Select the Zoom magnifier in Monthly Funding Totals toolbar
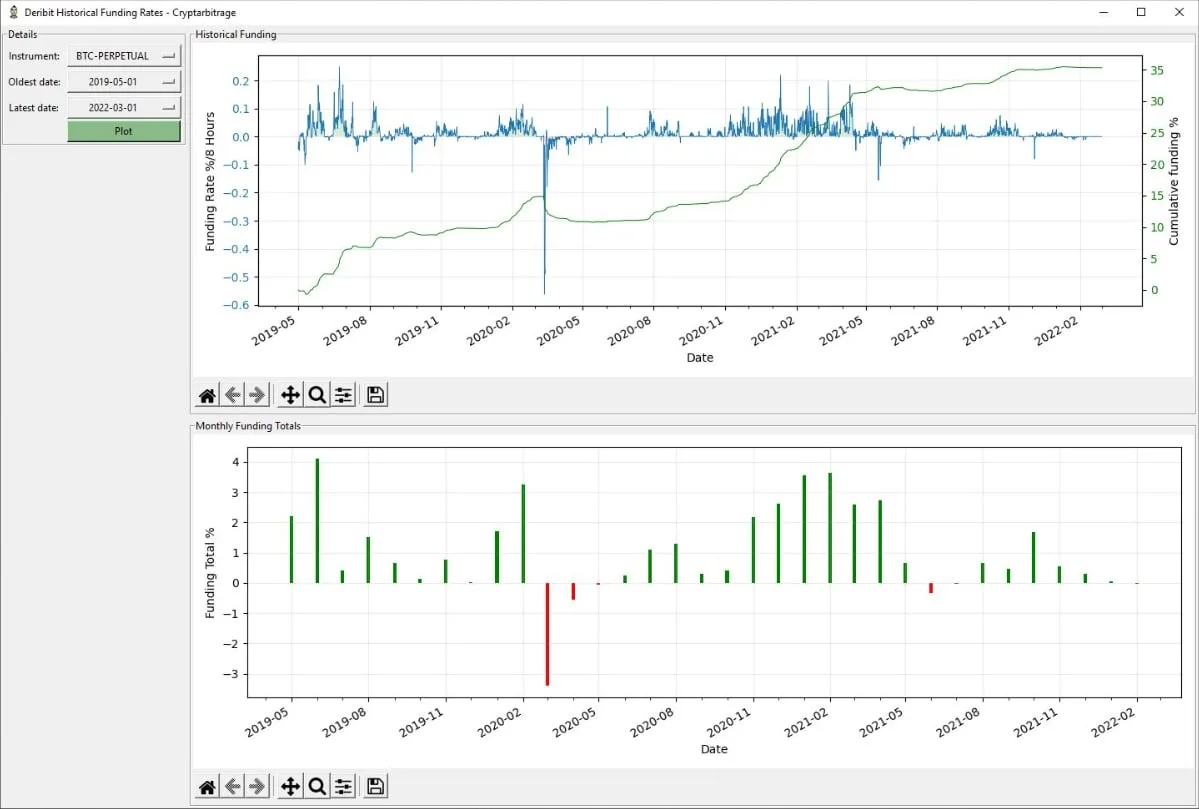Viewport: 1199px width, 809px height. click(x=317, y=787)
